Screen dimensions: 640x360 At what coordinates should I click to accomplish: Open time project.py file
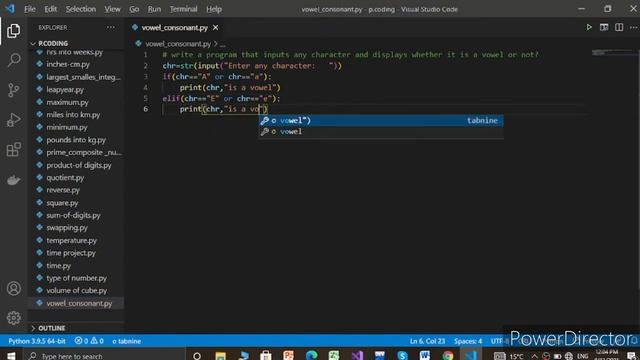click(x=71, y=253)
